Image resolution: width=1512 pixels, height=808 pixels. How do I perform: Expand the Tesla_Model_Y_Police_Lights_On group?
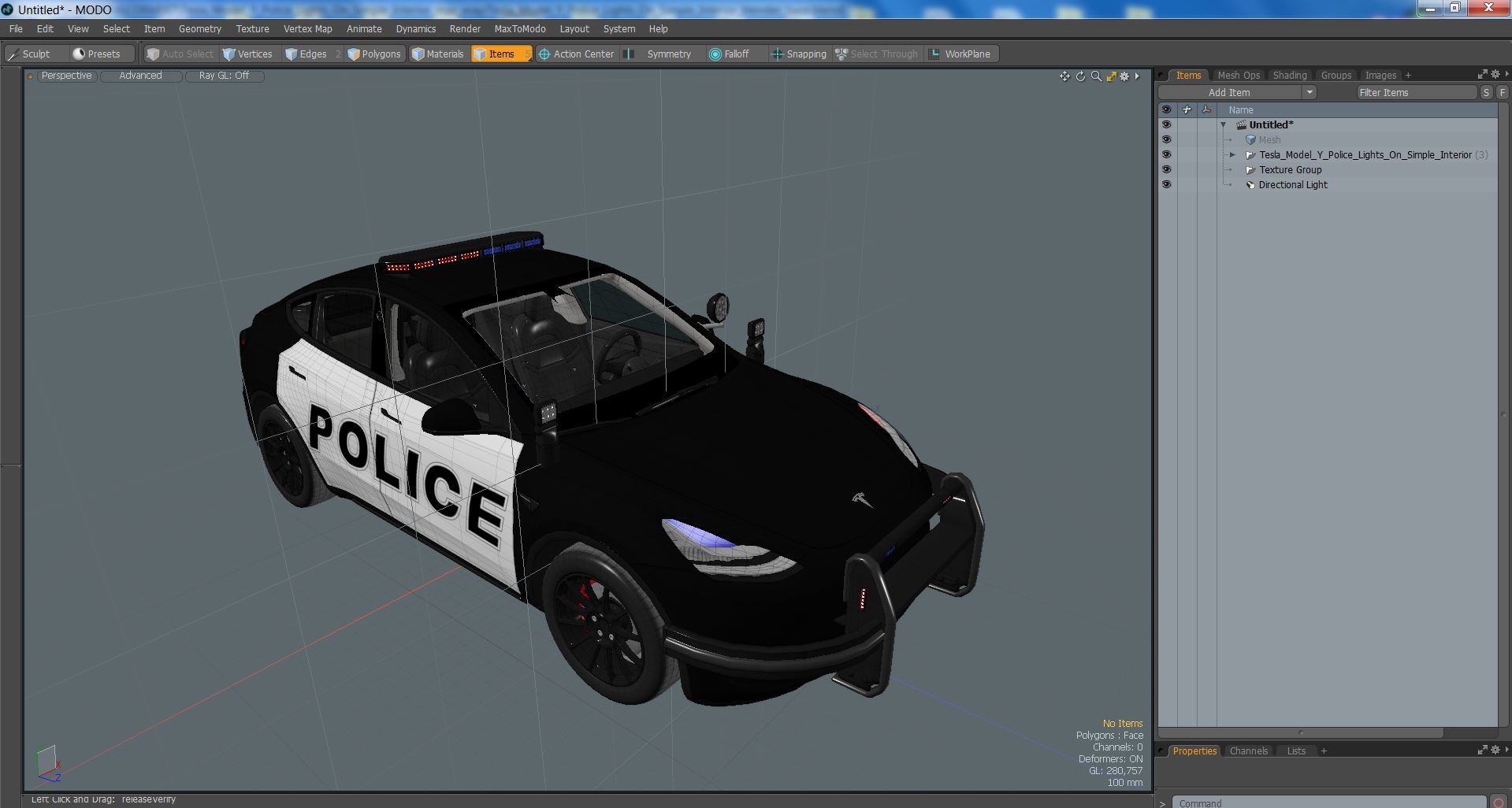click(x=1233, y=154)
